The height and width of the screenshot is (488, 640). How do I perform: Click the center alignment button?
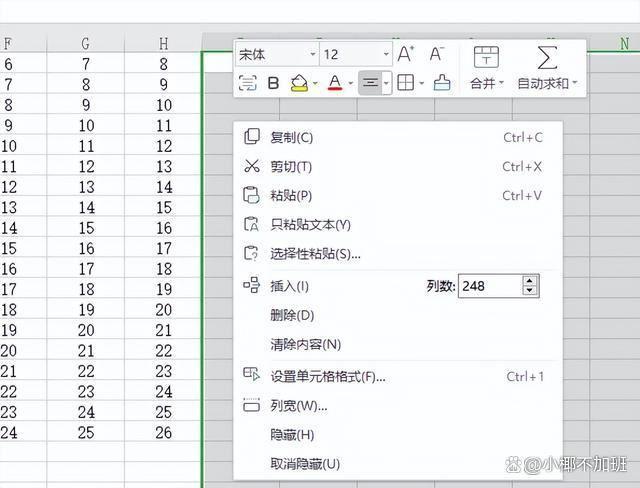tap(370, 83)
